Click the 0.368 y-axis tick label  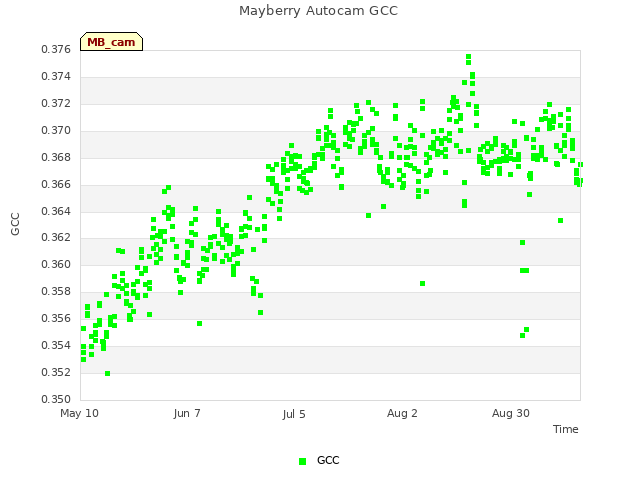[56, 157]
